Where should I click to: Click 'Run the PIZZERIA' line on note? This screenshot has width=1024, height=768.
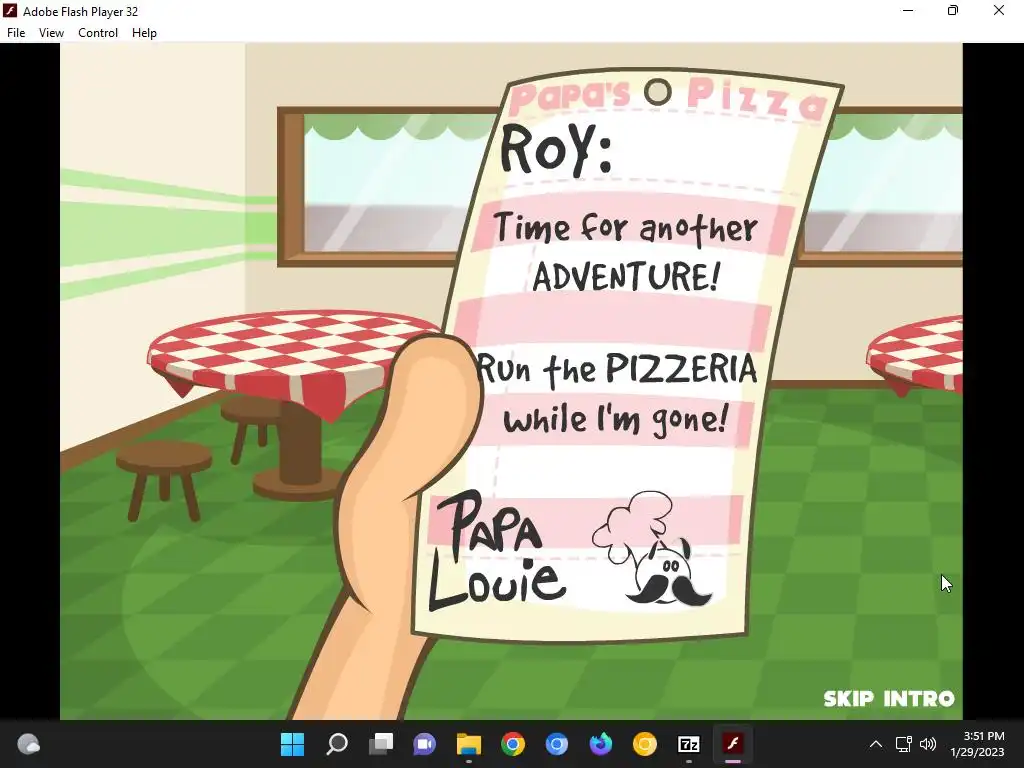(617, 370)
